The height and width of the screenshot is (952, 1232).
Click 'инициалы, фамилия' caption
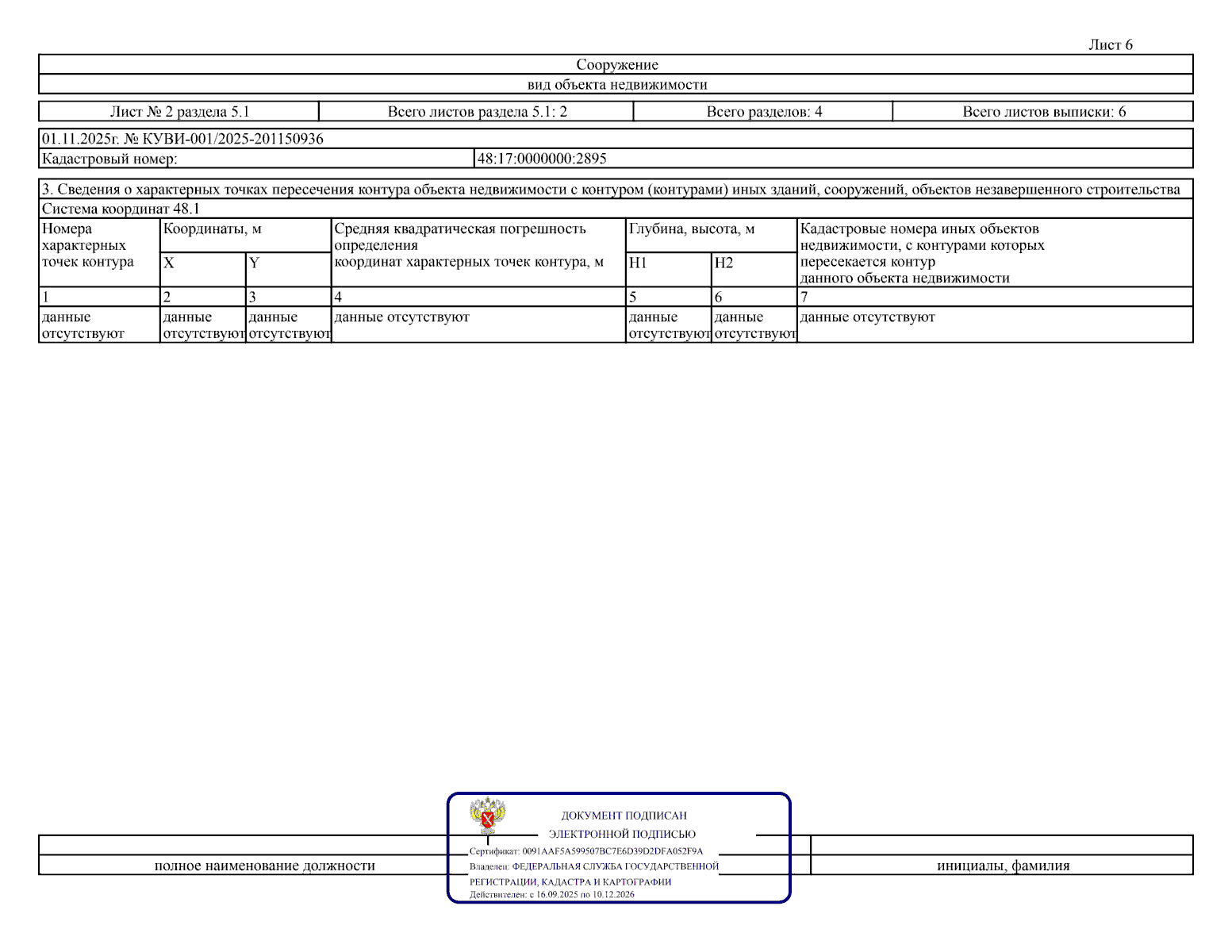click(x=1003, y=866)
